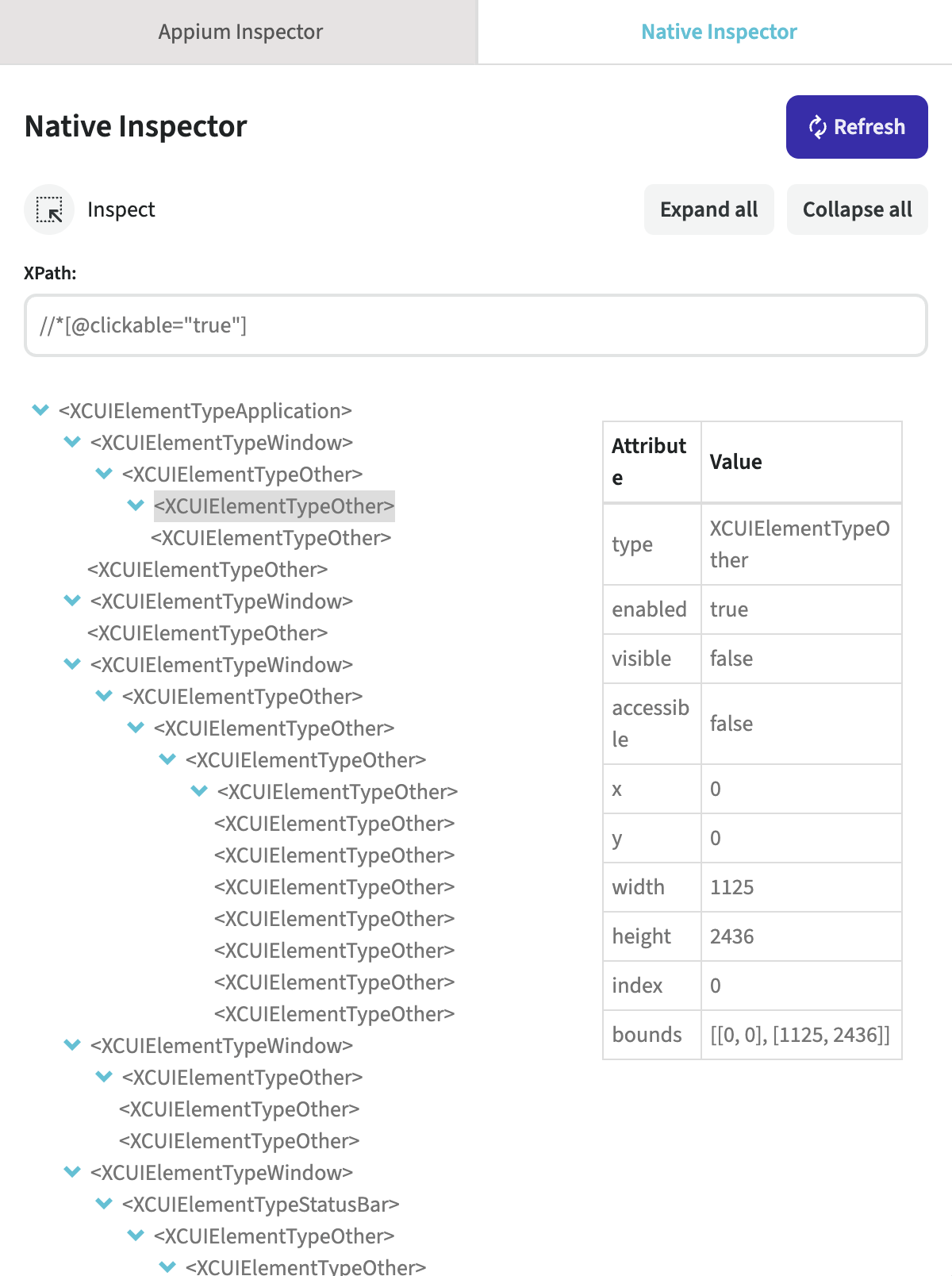Image resolution: width=952 pixels, height=1276 pixels.
Task: Collapse the third XCUIElementTypeWindow chevron
Action: (72, 664)
